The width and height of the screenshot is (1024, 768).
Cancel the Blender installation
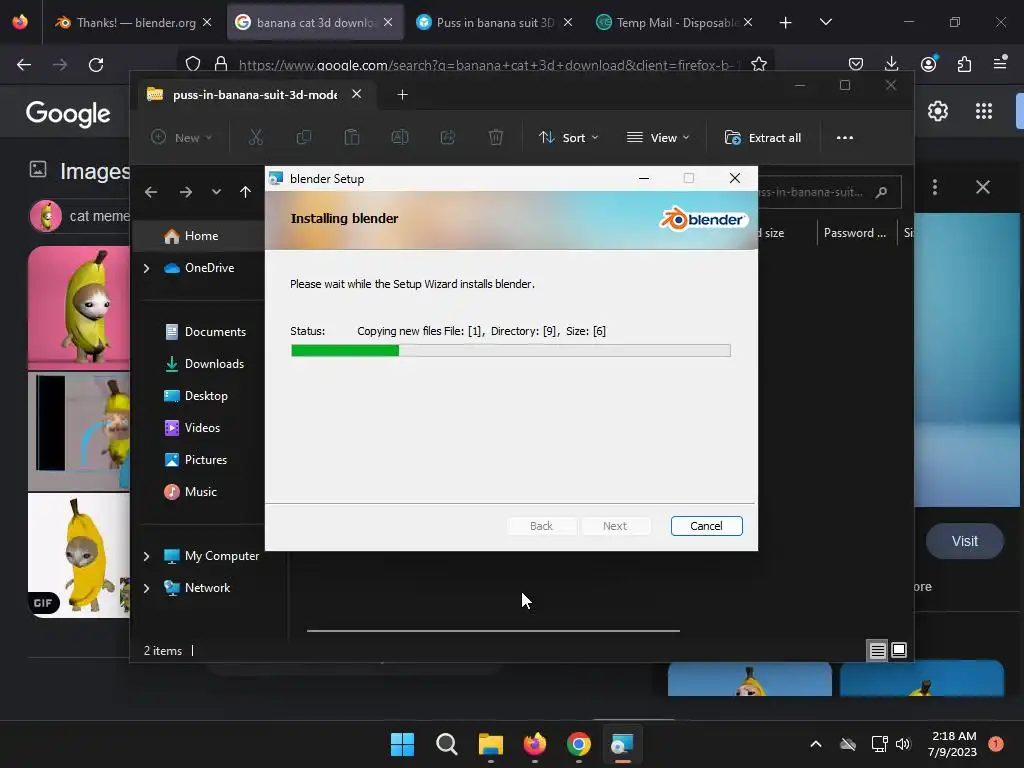(x=706, y=526)
